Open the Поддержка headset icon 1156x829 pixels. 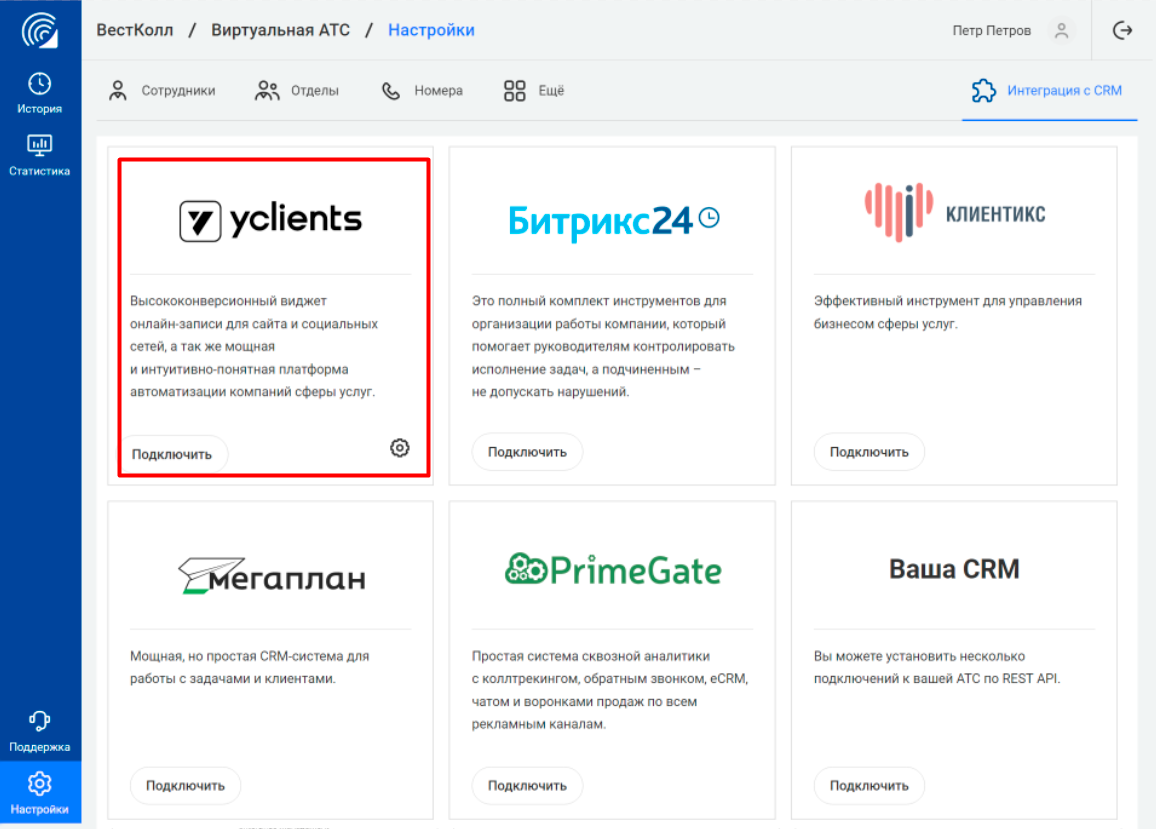coord(40,721)
